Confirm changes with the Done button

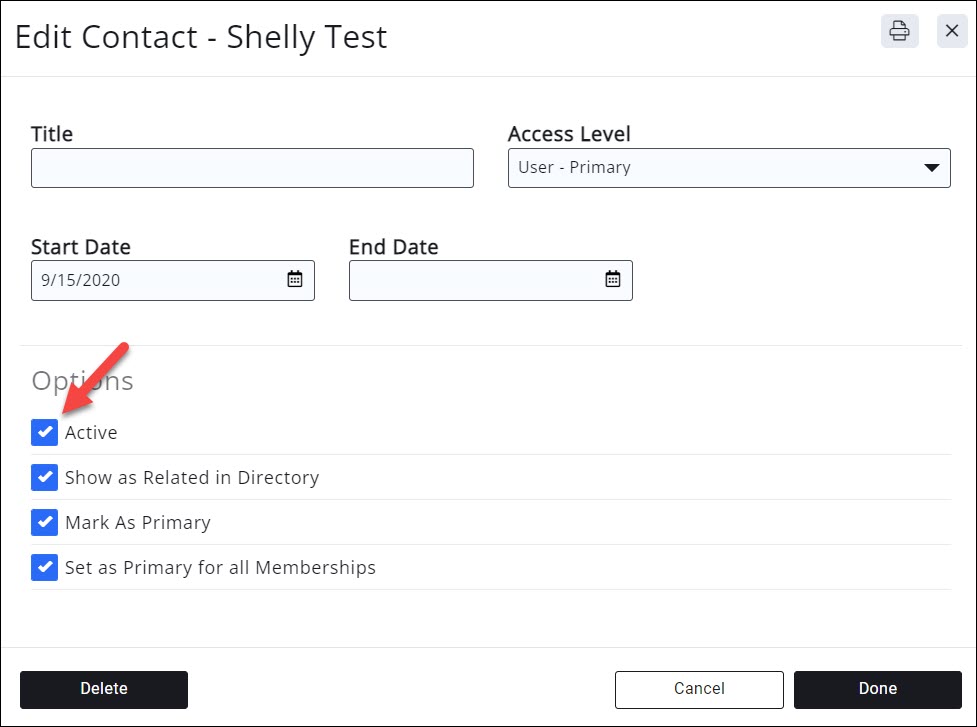click(877, 689)
